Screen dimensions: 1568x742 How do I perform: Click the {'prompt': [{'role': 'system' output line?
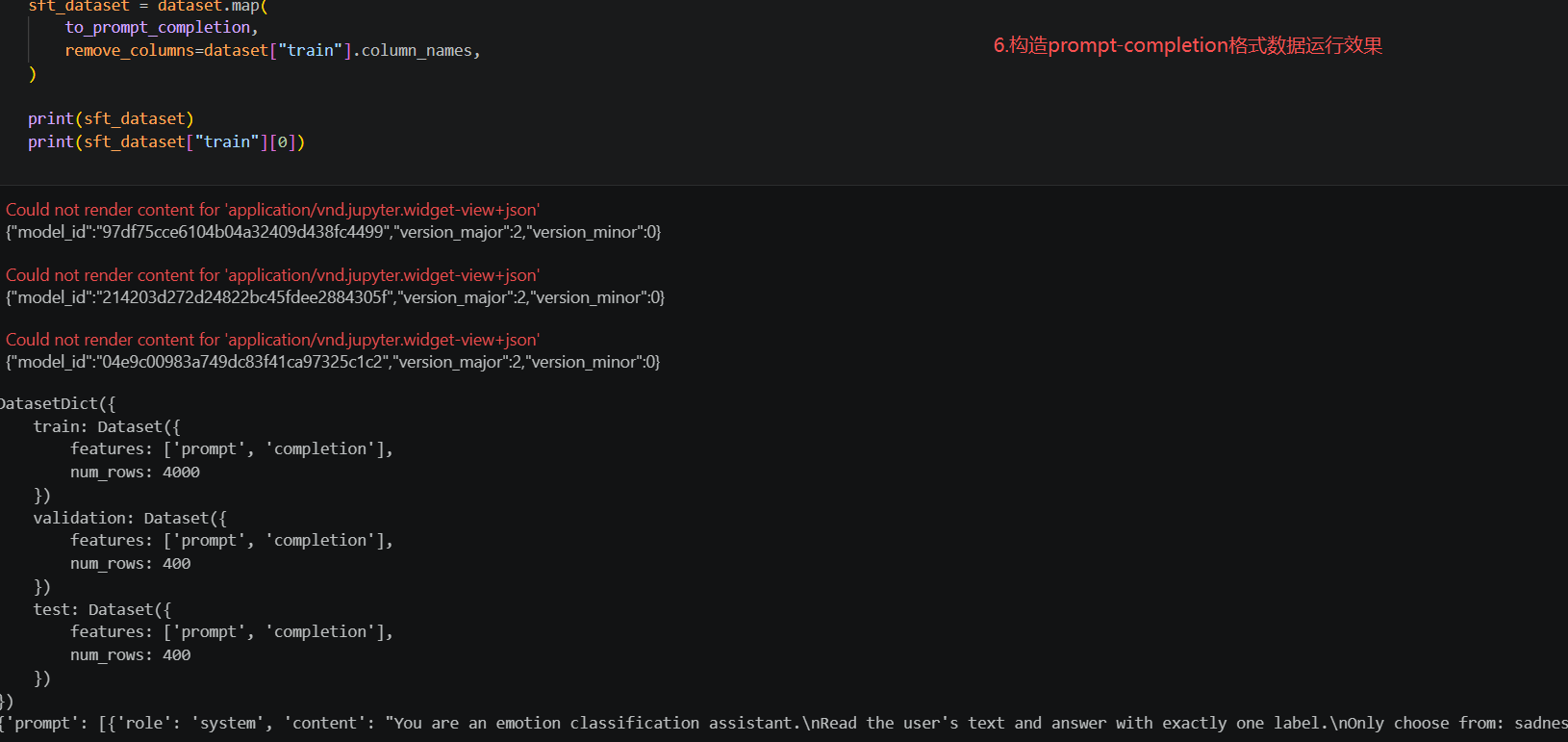tap(784, 723)
